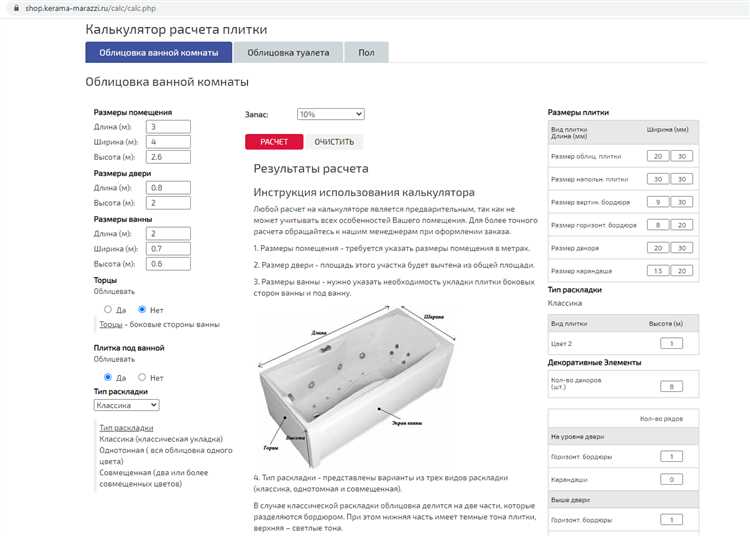Click the door Длина field showing 0.8

167,188
